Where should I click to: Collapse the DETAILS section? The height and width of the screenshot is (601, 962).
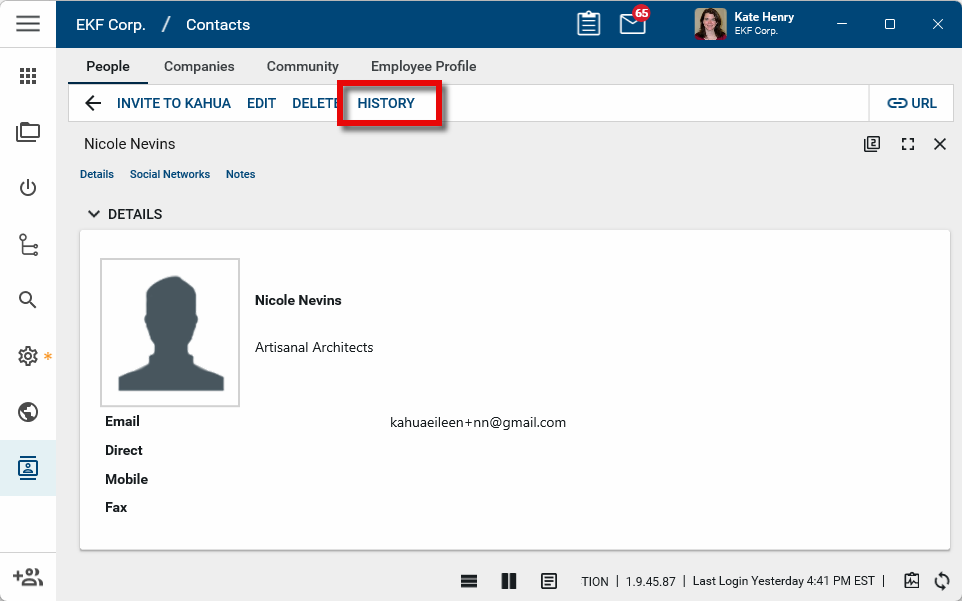click(94, 214)
